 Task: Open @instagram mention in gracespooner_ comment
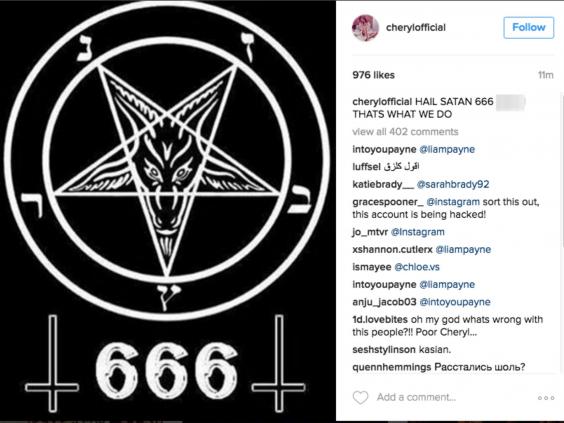(453, 202)
